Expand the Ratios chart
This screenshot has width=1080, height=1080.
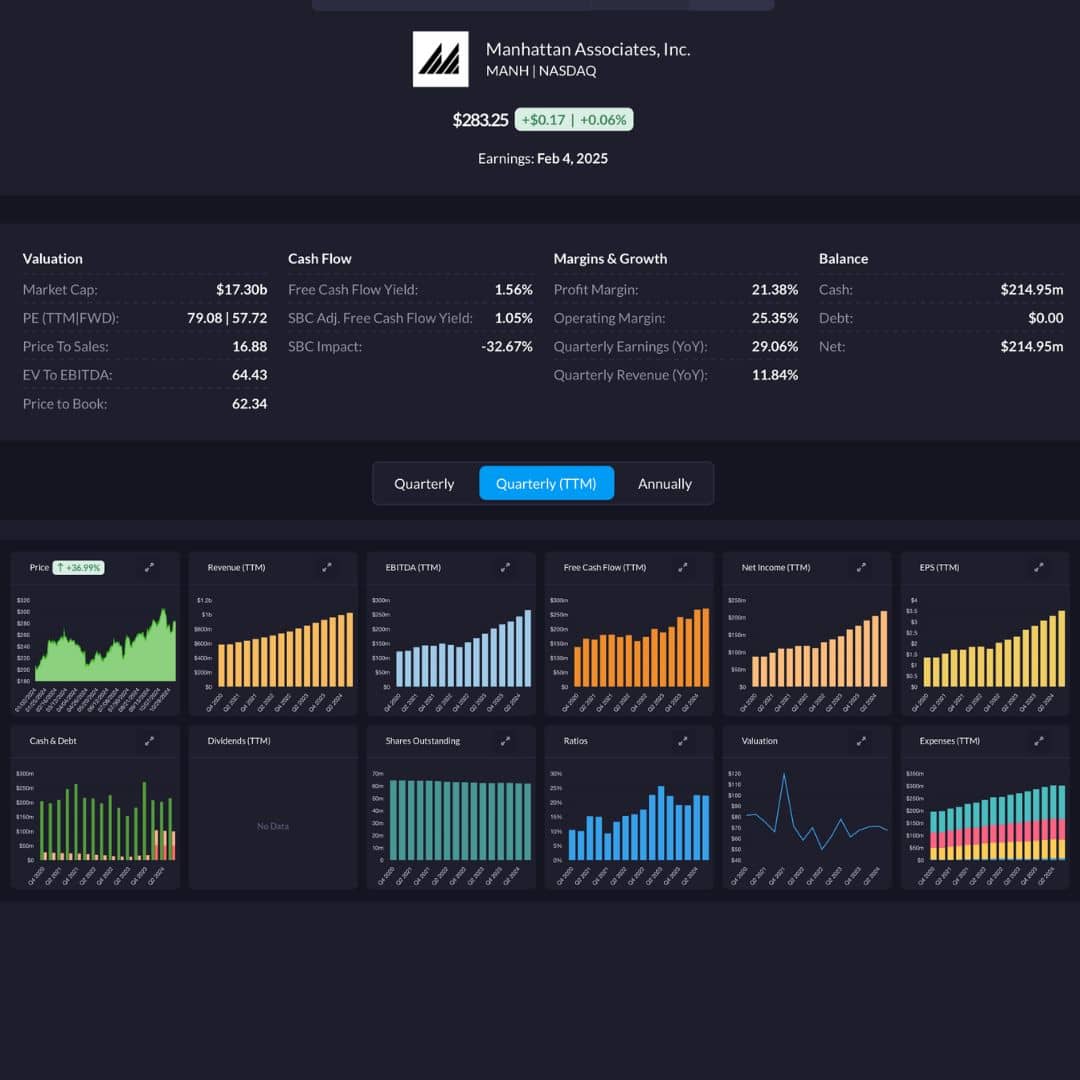tap(683, 741)
